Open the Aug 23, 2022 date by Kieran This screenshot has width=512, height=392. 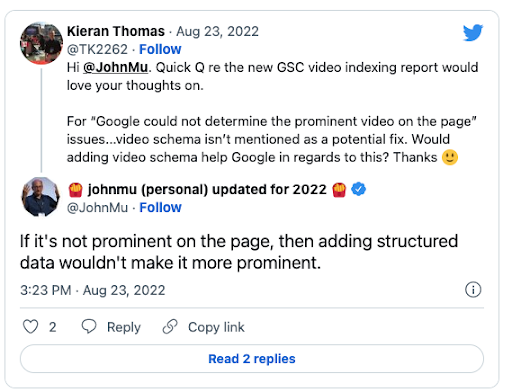pos(217,31)
